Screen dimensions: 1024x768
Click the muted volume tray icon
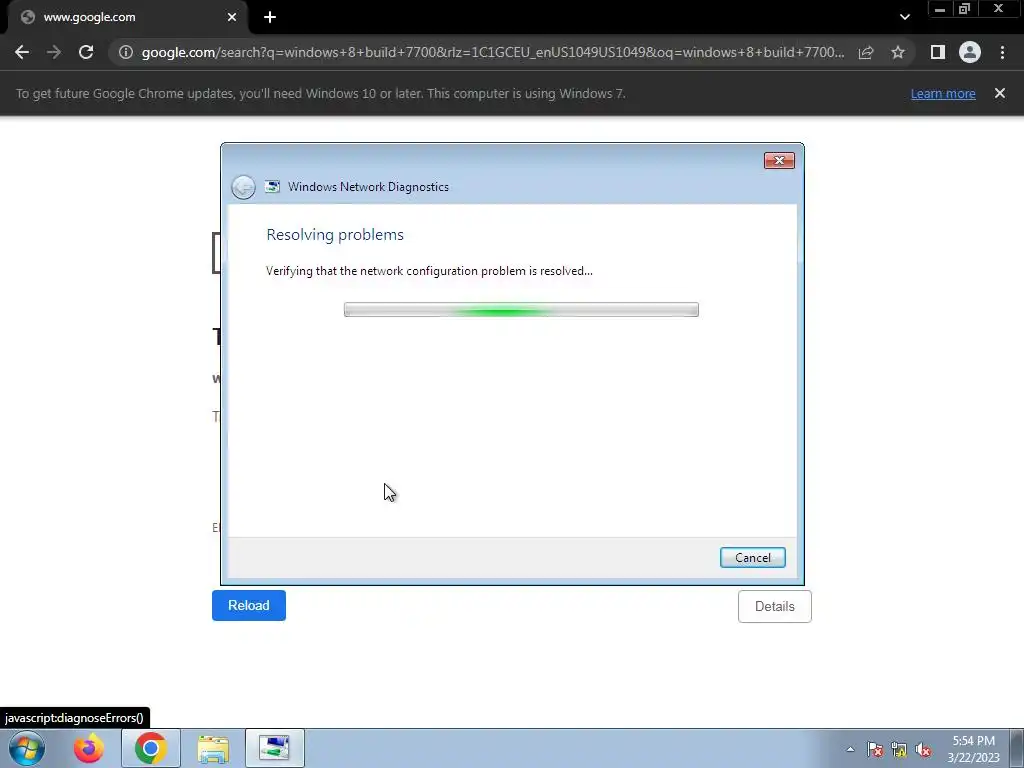pos(923,749)
